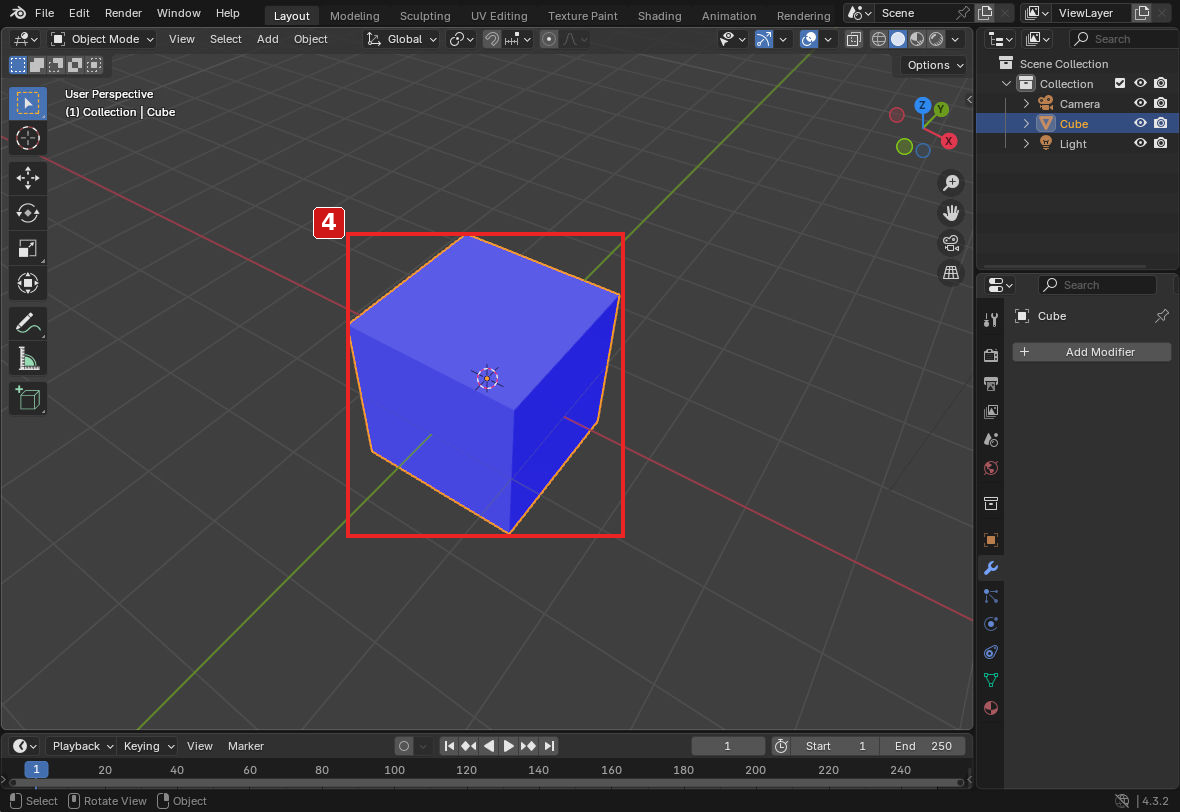Open the Global orientation dropdown
Screen dimensions: 1180x812
(x=401, y=39)
